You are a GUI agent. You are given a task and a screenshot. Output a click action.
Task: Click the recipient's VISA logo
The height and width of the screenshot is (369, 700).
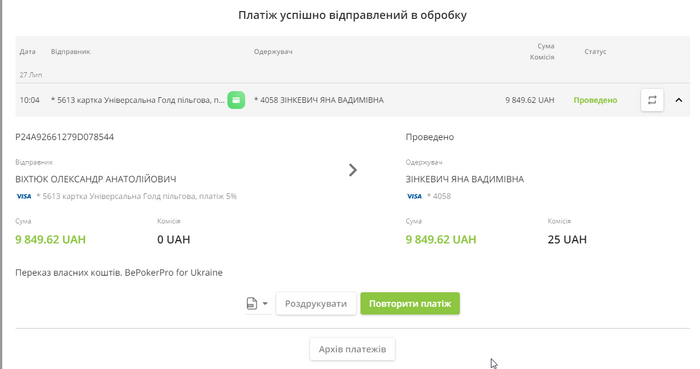[x=414, y=196]
